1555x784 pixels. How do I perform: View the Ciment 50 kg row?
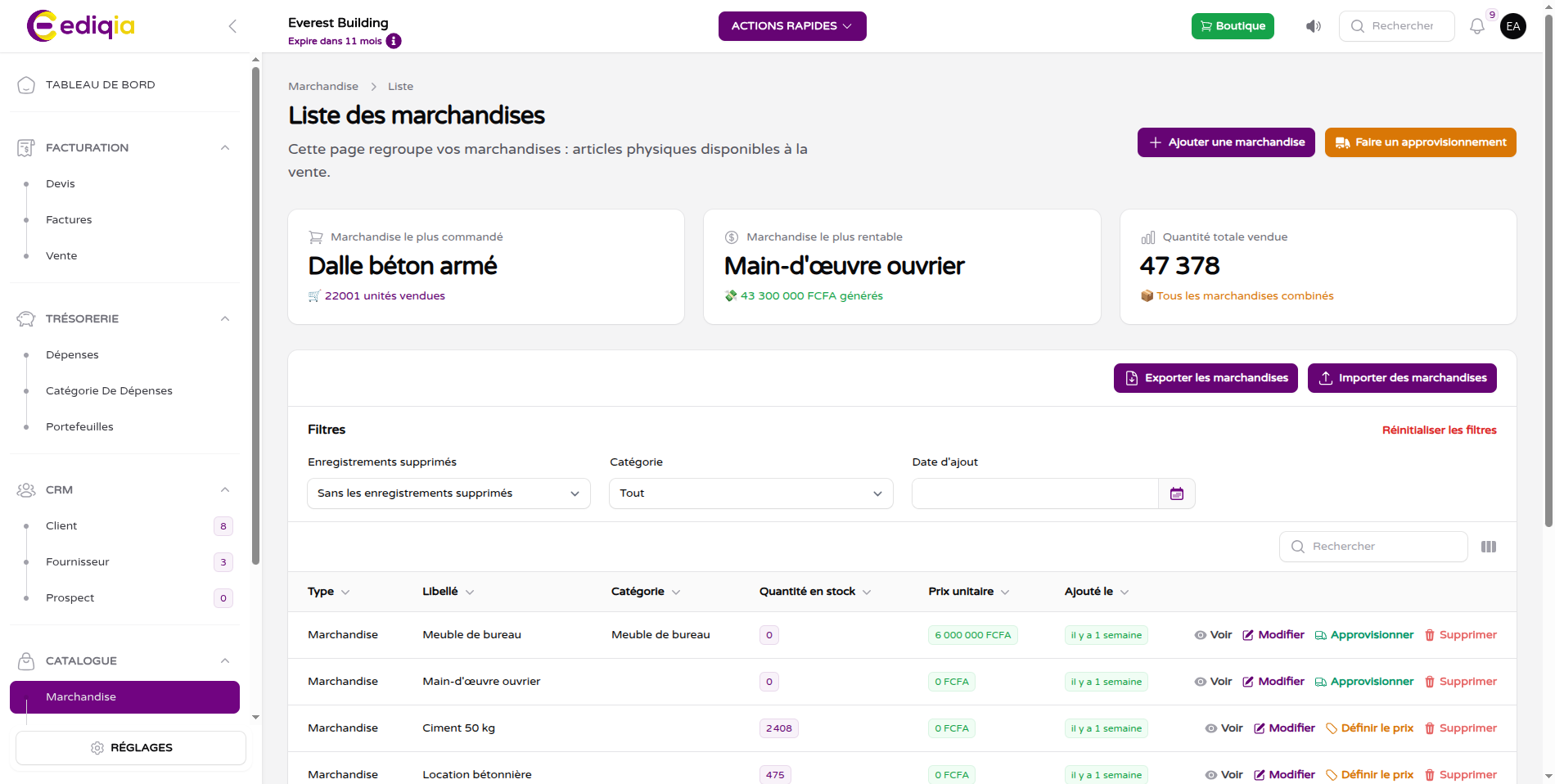[1224, 728]
